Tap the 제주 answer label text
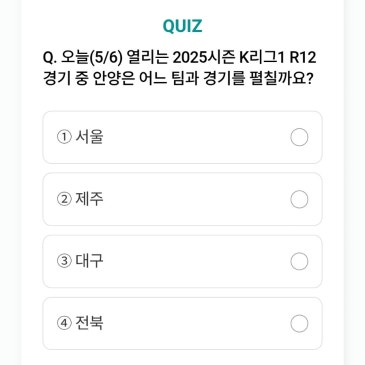The height and width of the screenshot is (365, 365). pyautogui.click(x=89, y=199)
